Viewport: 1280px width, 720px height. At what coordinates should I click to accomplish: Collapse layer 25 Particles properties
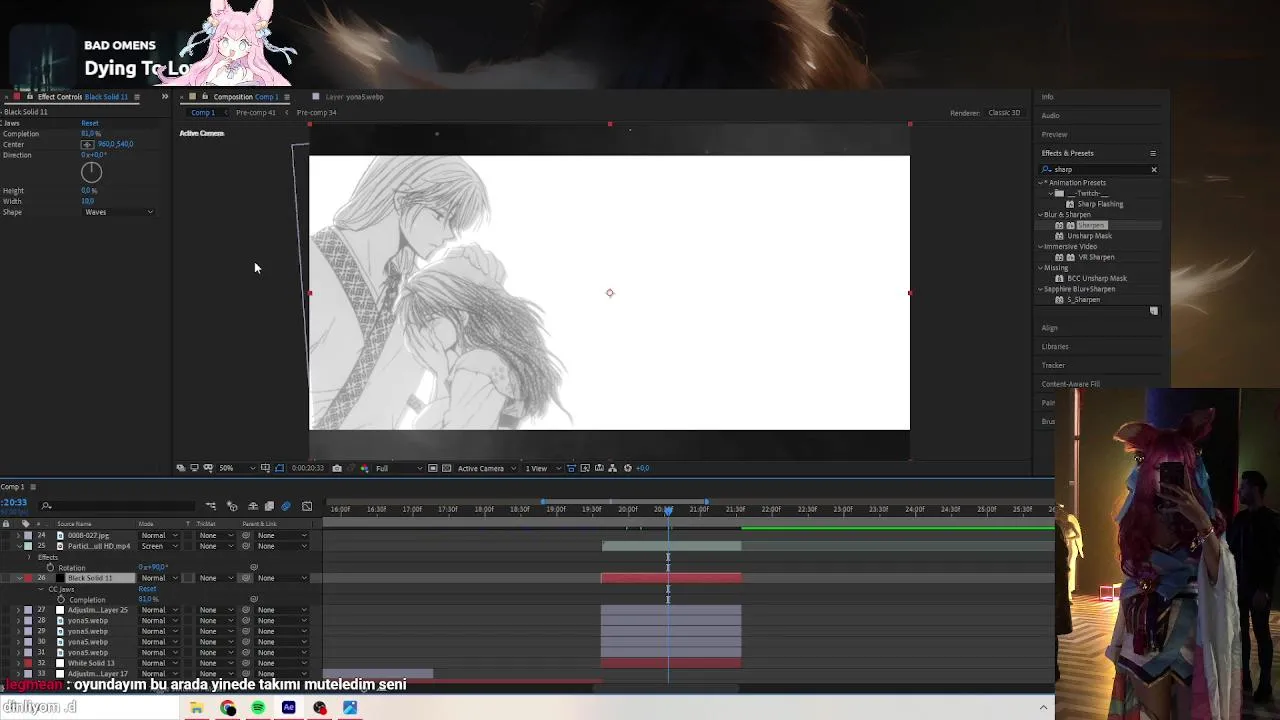coord(19,546)
